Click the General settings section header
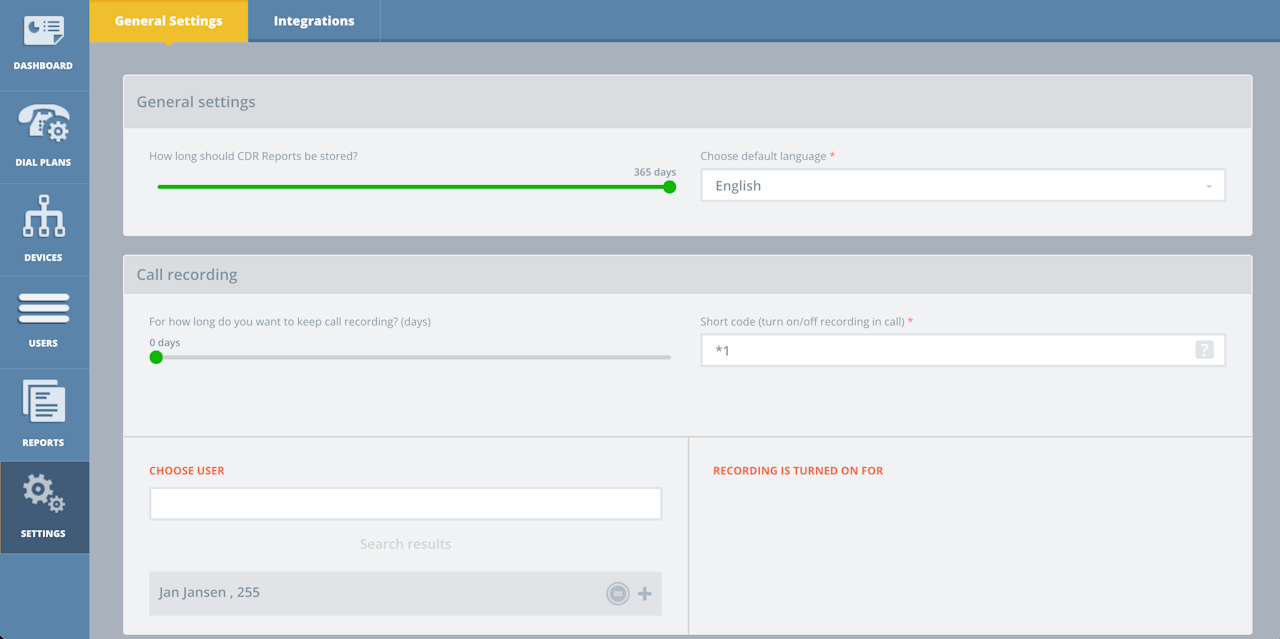This screenshot has height=639, width=1280. tap(687, 102)
